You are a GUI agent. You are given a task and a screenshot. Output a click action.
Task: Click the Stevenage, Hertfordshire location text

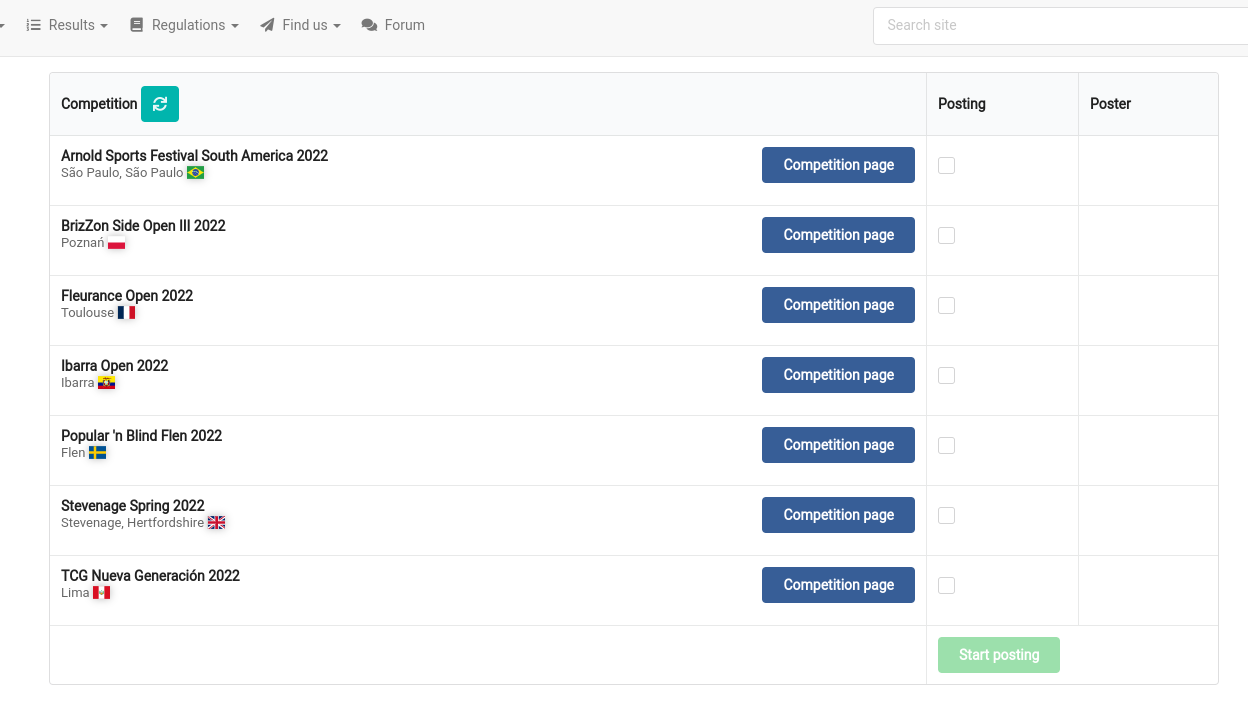[x=132, y=523]
